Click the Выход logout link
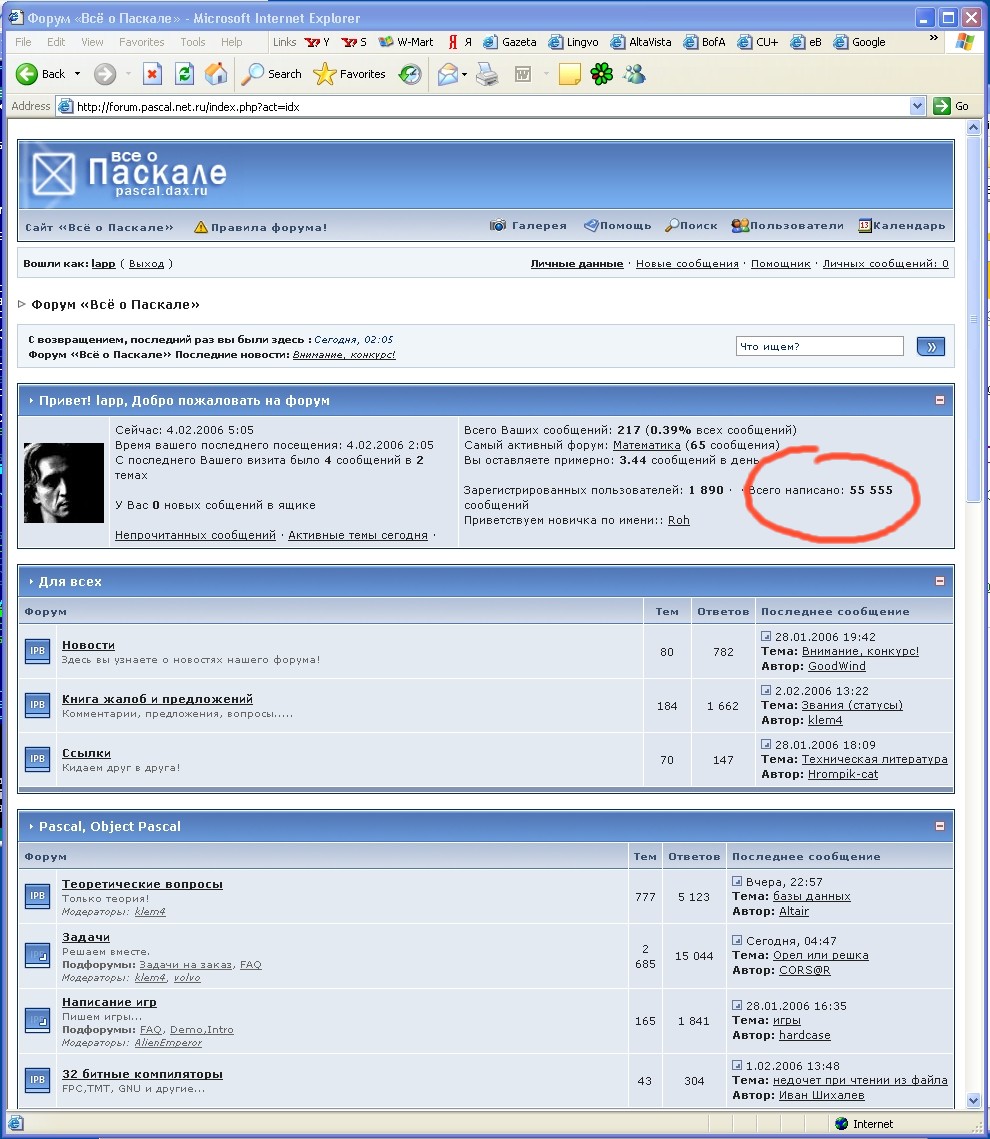Viewport: 990px width, 1139px height. point(147,264)
